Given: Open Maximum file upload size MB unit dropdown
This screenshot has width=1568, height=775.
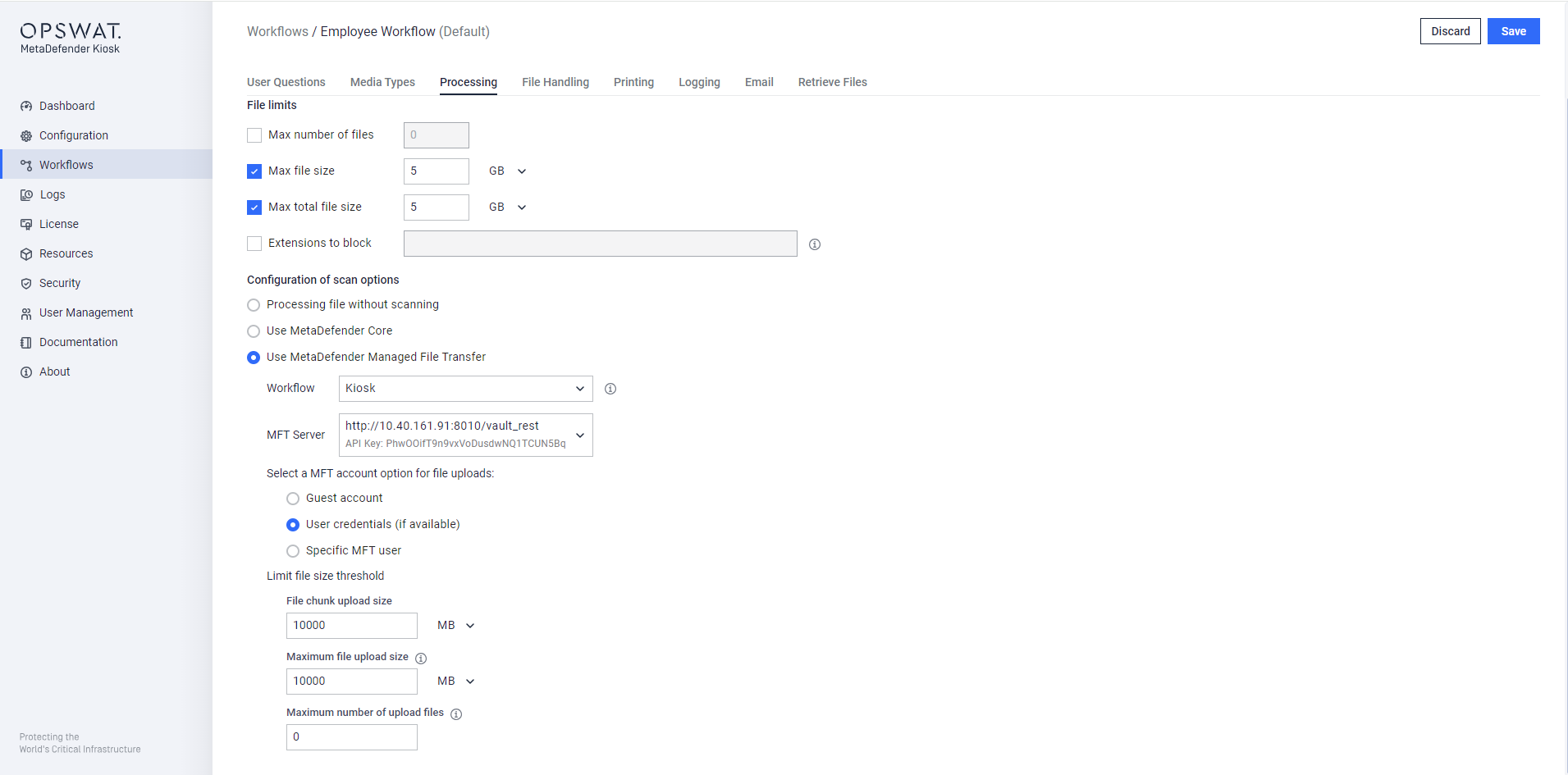Looking at the screenshot, I should (455, 682).
